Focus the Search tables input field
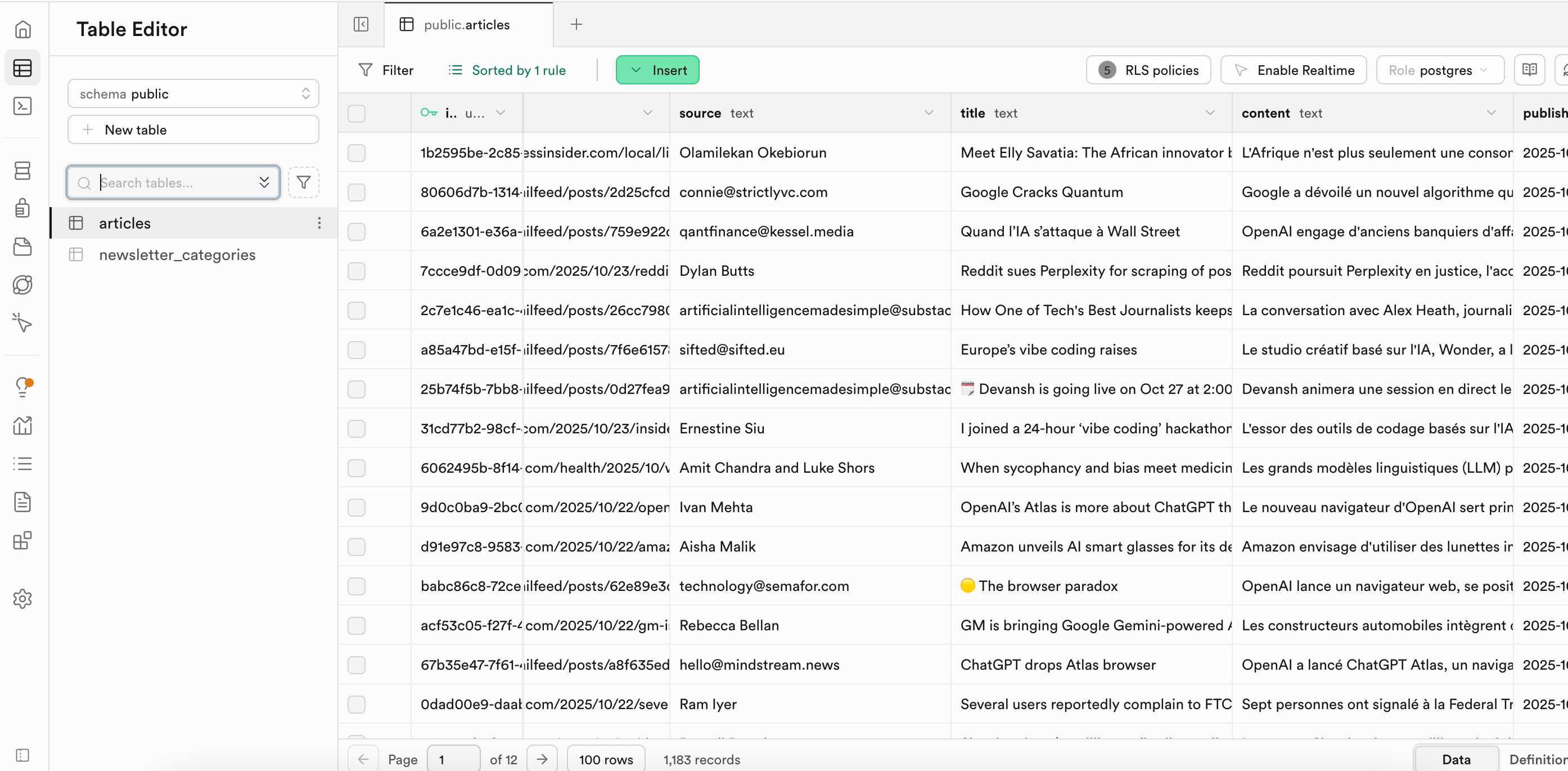Image resolution: width=1568 pixels, height=771 pixels. pos(173,183)
